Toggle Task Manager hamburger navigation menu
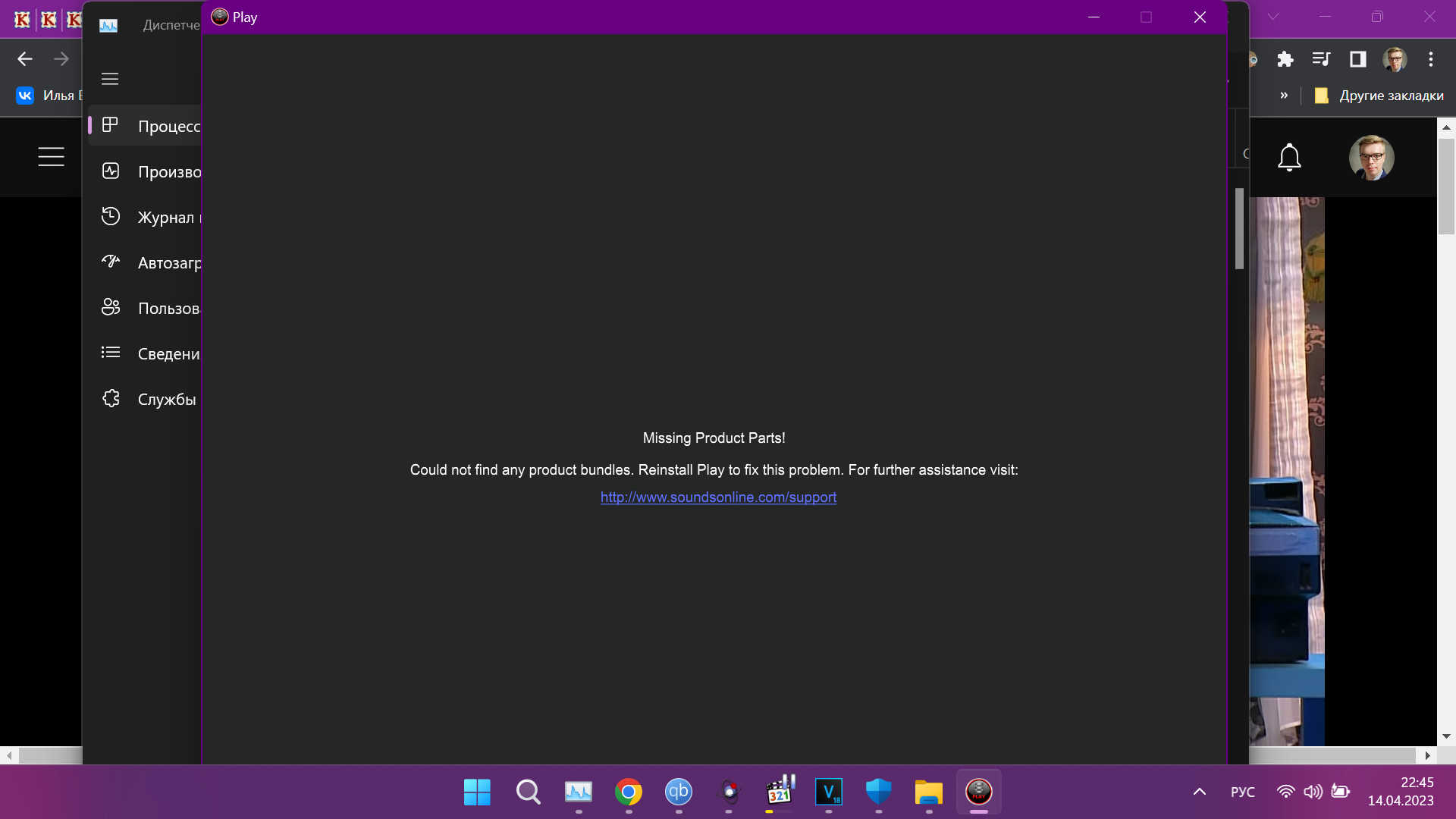This screenshot has width=1456, height=819. pyautogui.click(x=110, y=79)
